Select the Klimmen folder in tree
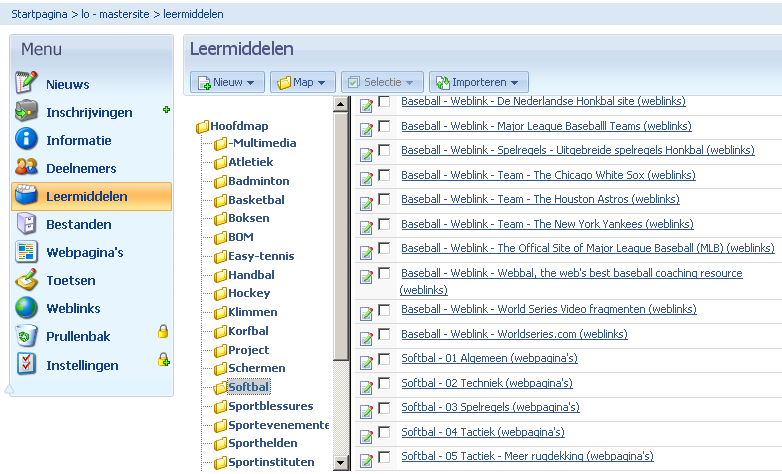The image size is (782, 474). click(x=252, y=312)
